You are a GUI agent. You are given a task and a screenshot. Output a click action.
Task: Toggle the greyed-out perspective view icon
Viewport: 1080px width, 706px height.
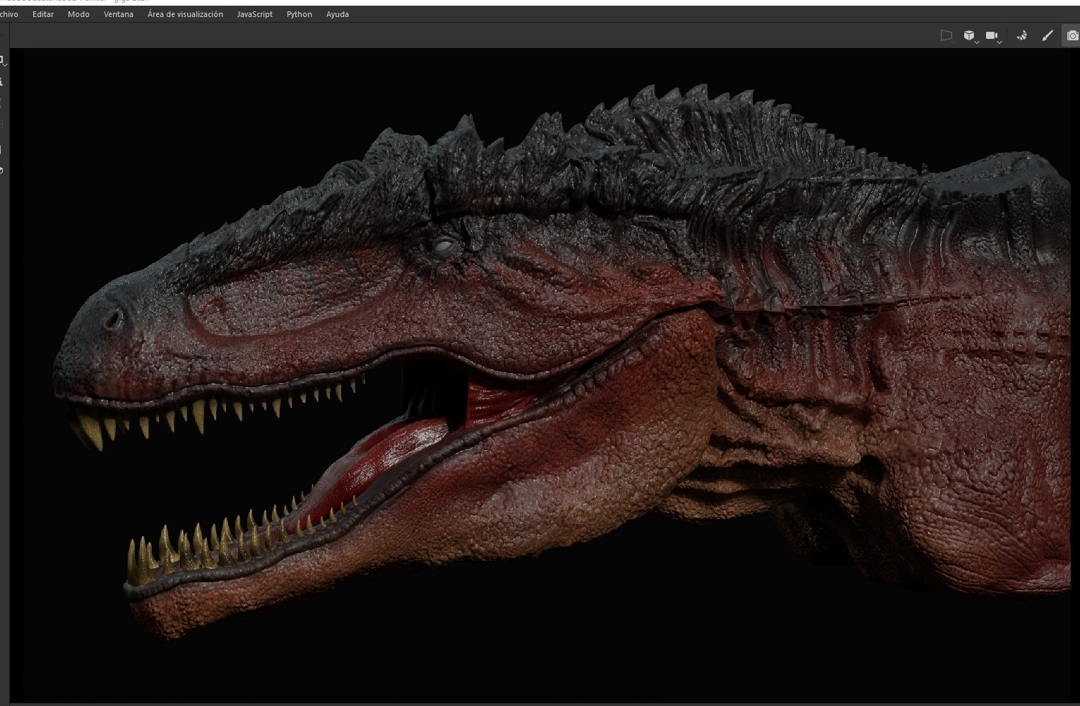945,35
